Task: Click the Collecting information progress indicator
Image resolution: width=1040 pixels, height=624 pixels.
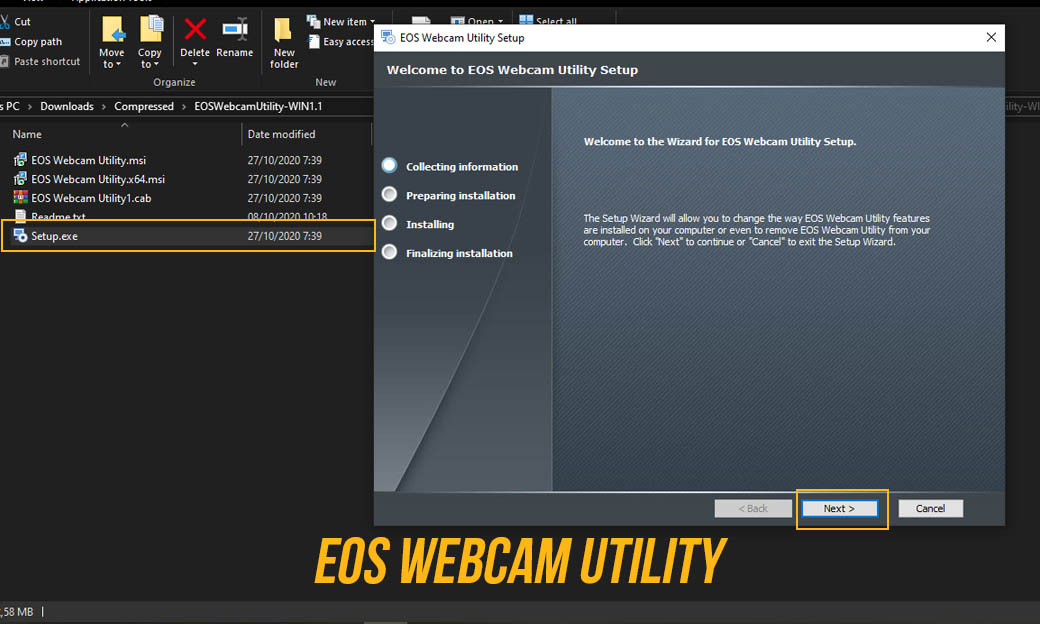Action: [389, 166]
